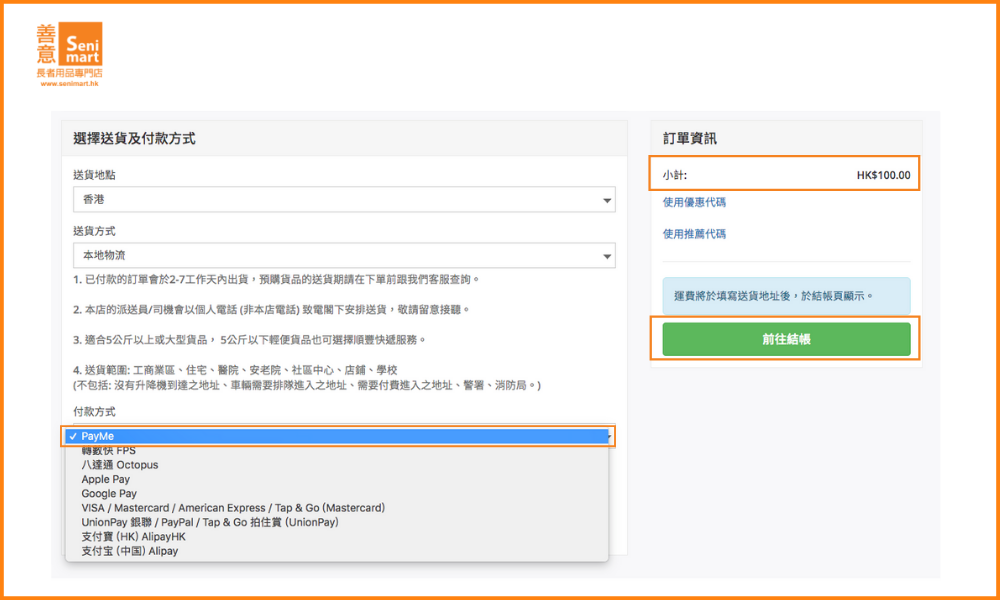
Task: Pick 支付宝 (中国) Alipay option
Action: pos(130,551)
